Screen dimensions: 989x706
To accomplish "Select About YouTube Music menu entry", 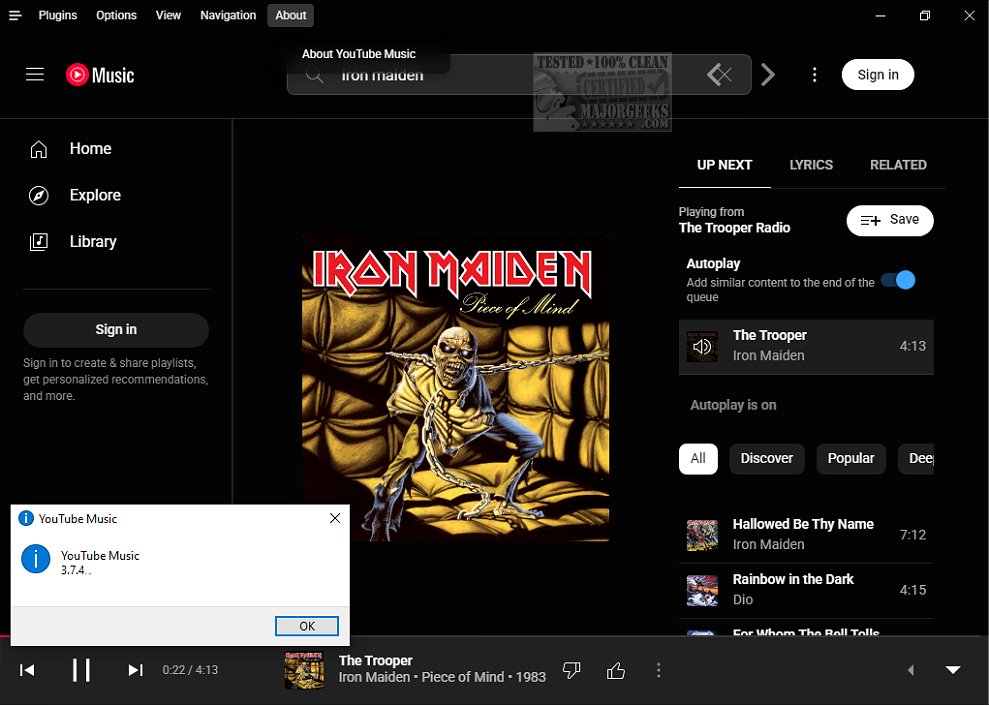I will 358,54.
